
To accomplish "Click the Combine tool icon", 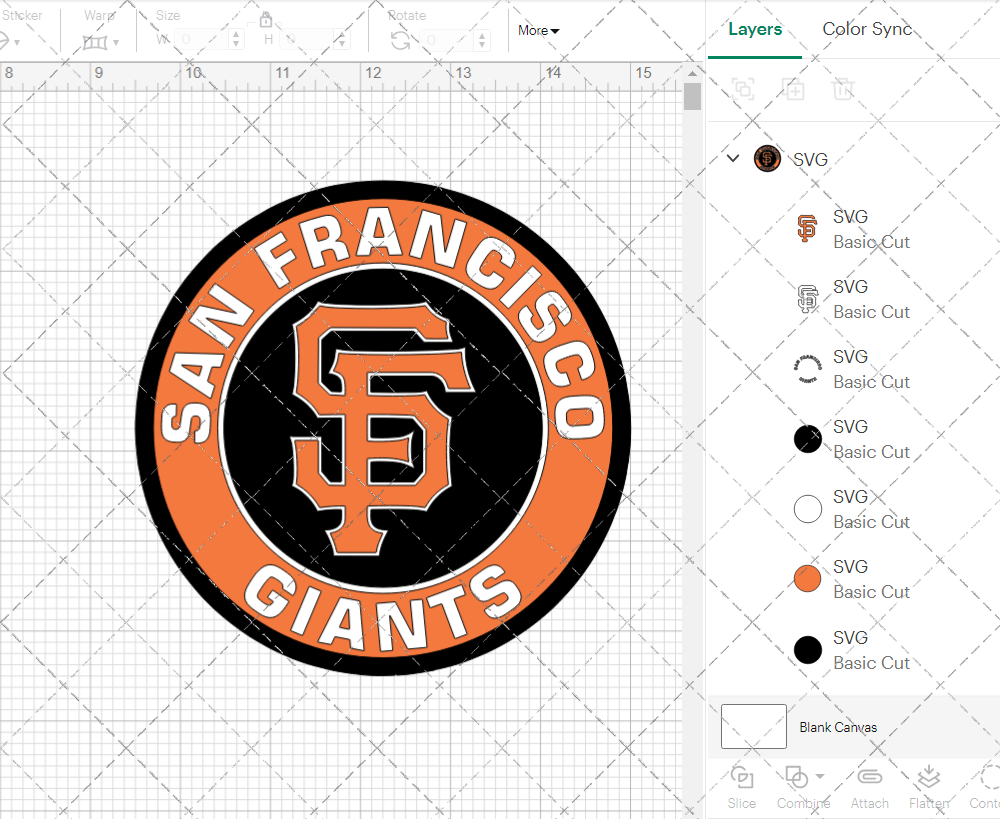I will (x=797, y=777).
